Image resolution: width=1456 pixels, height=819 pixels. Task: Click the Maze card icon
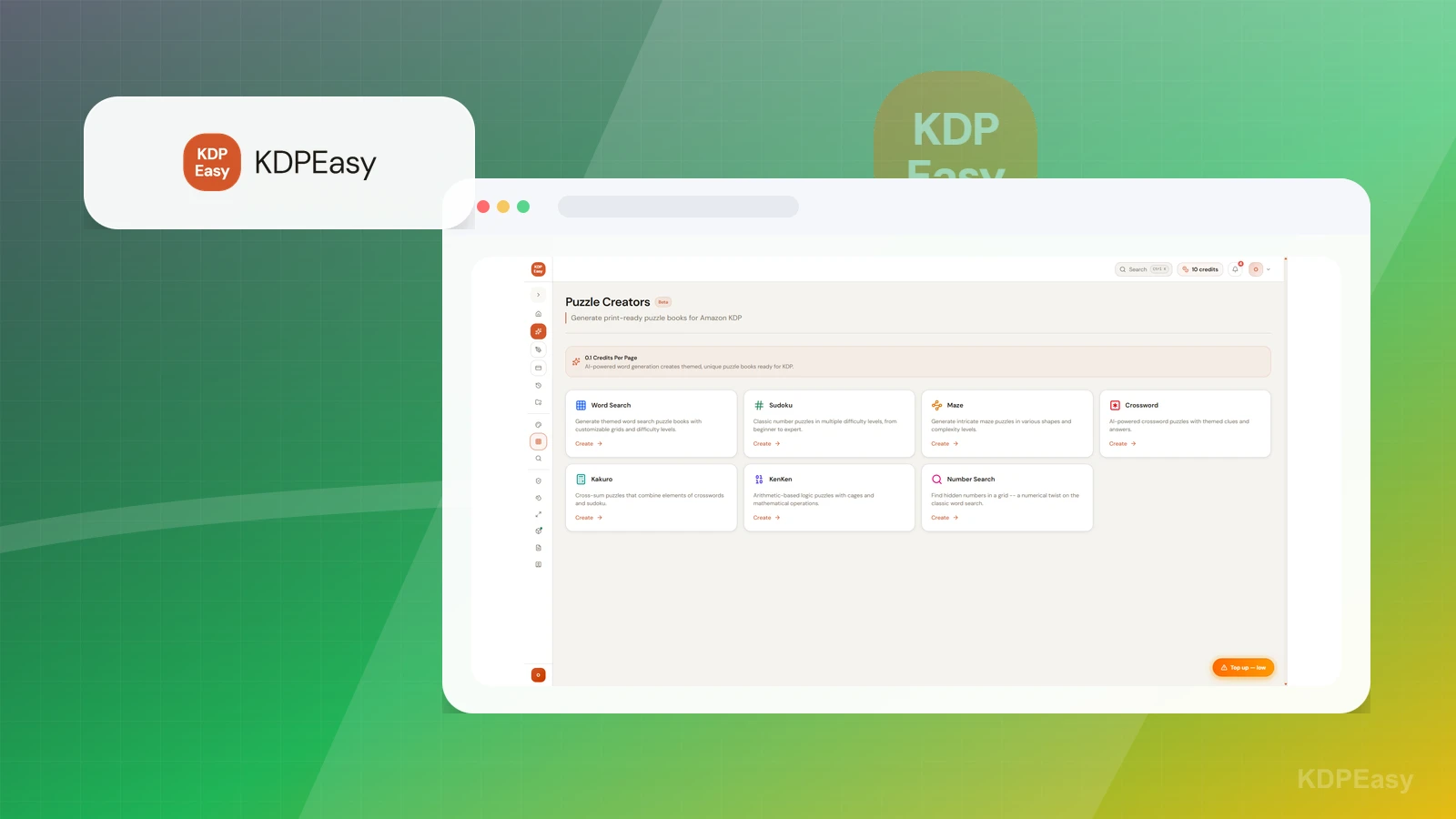point(936,405)
